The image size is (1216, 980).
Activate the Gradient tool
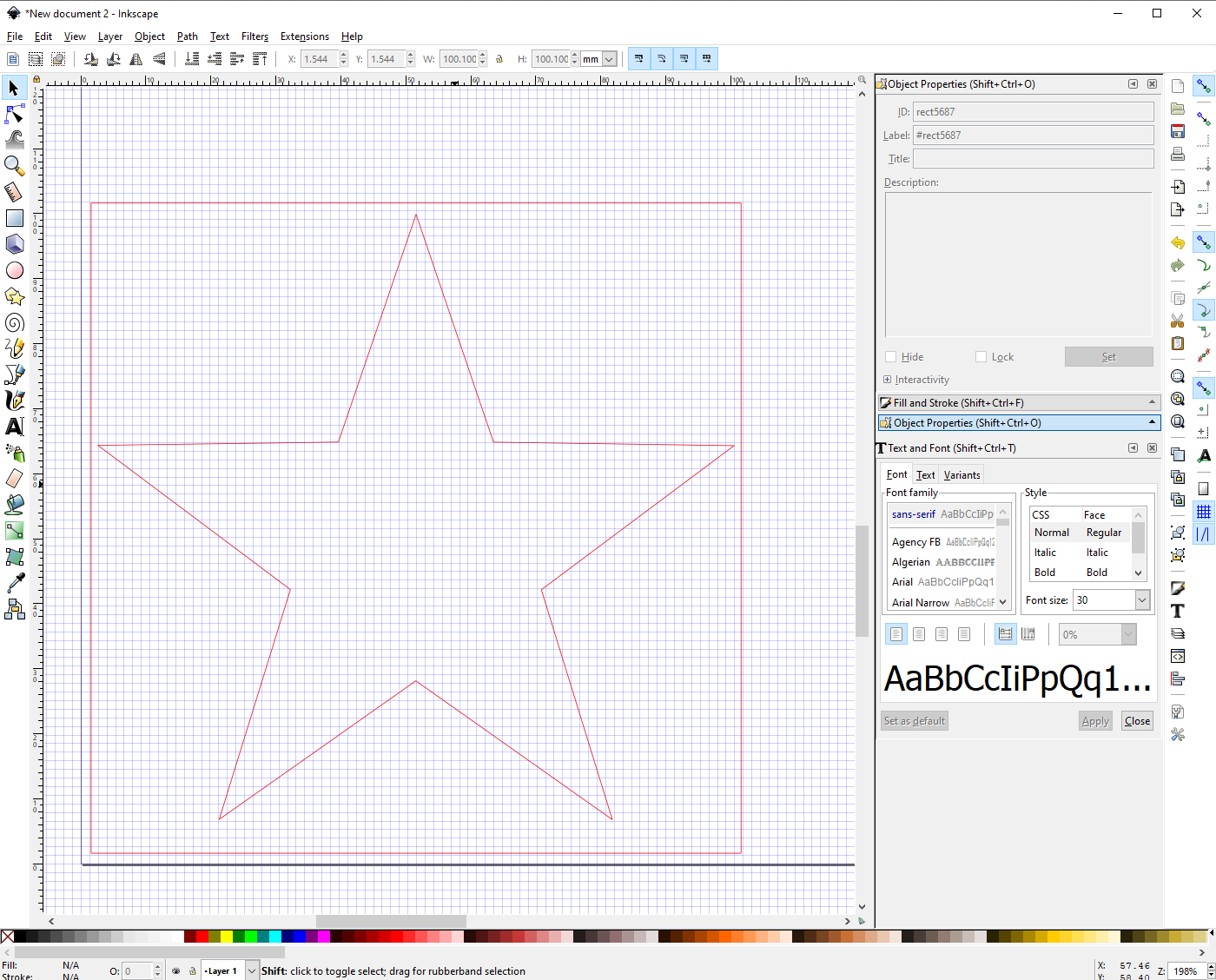point(14,531)
